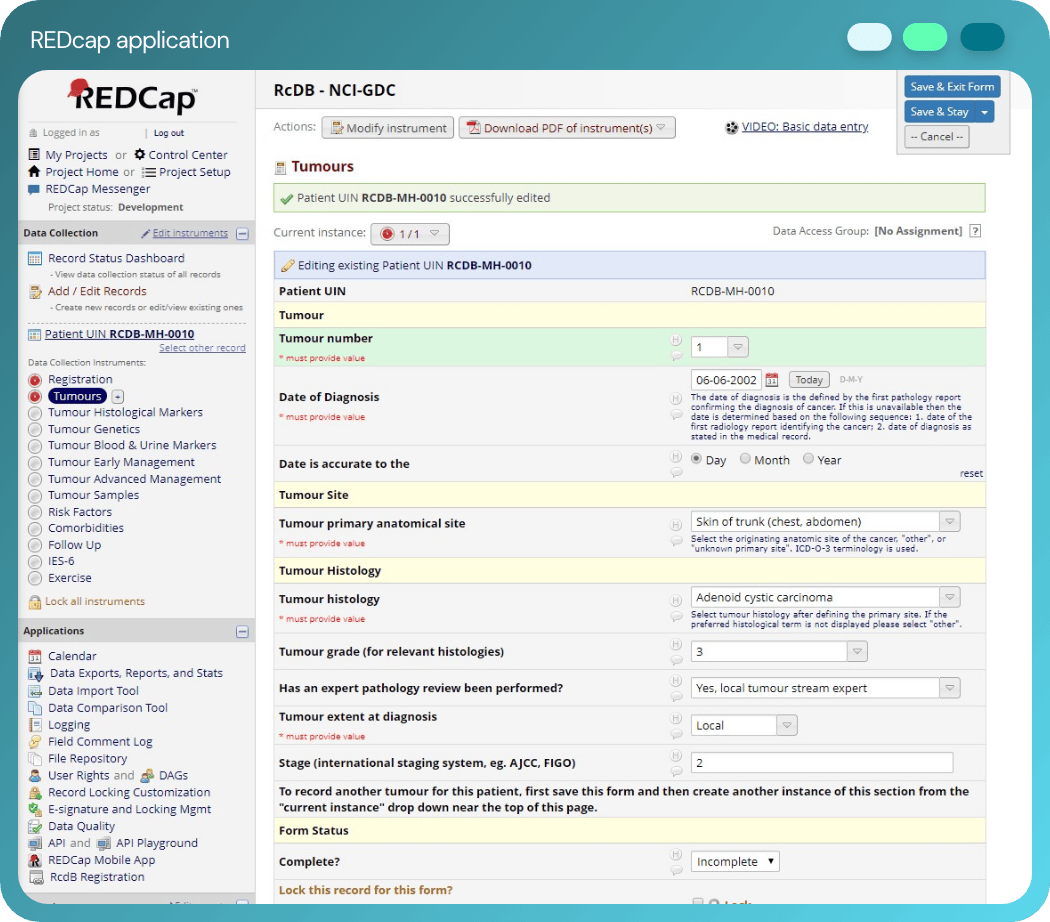The width and height of the screenshot is (1050, 922).
Task: Open the Data Access Group help question mark
Action: click(975, 230)
